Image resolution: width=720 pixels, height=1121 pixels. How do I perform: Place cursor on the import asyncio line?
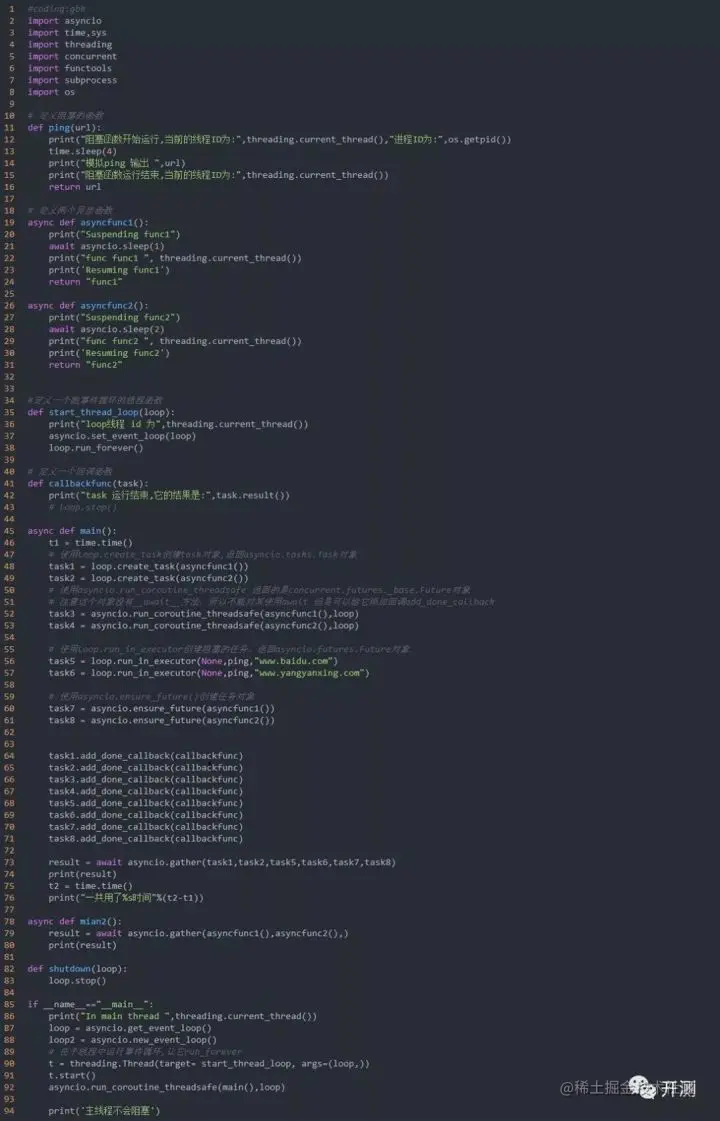pos(64,21)
